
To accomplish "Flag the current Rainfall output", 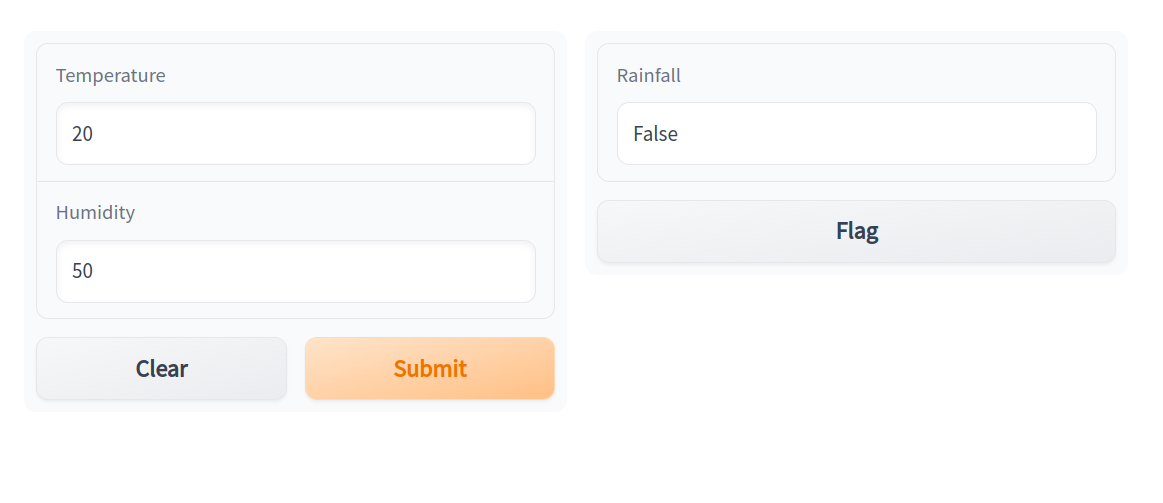I will 856,231.
